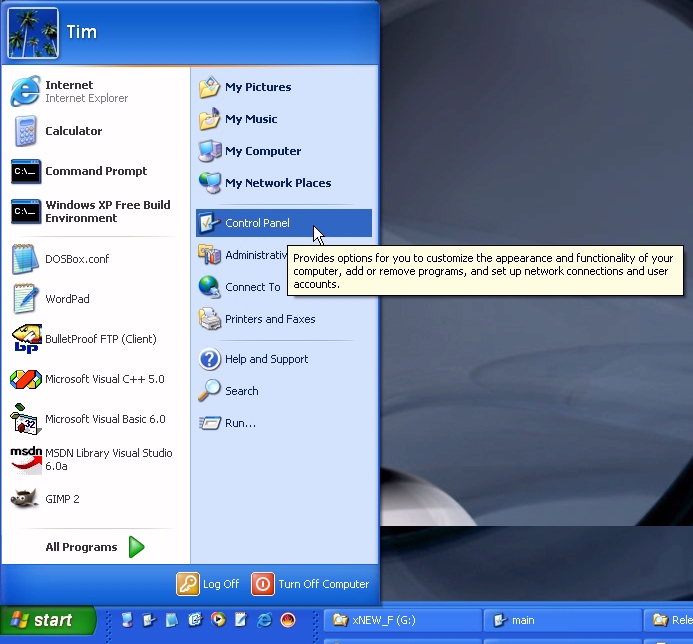Open the My Music folder
Screen dimensions: 693x644
pyautogui.click(x=284, y=119)
